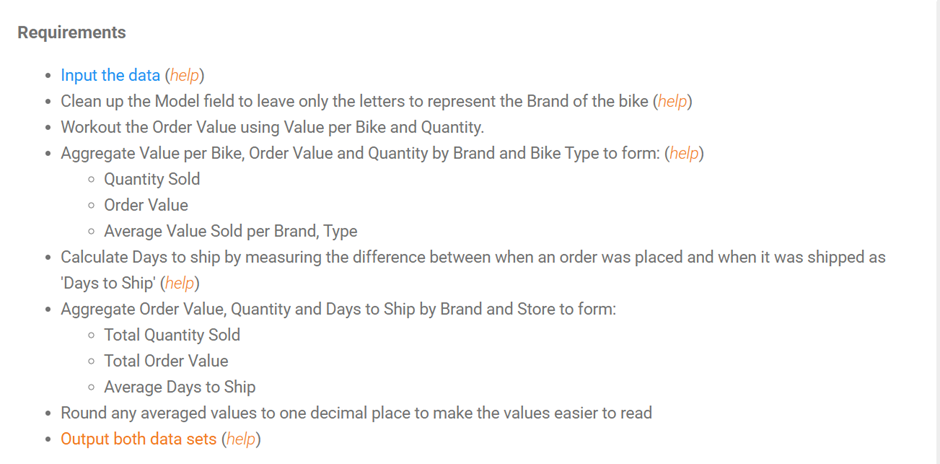Open the 'Input the data' link
This screenshot has height=464, width=940.
(x=110, y=76)
